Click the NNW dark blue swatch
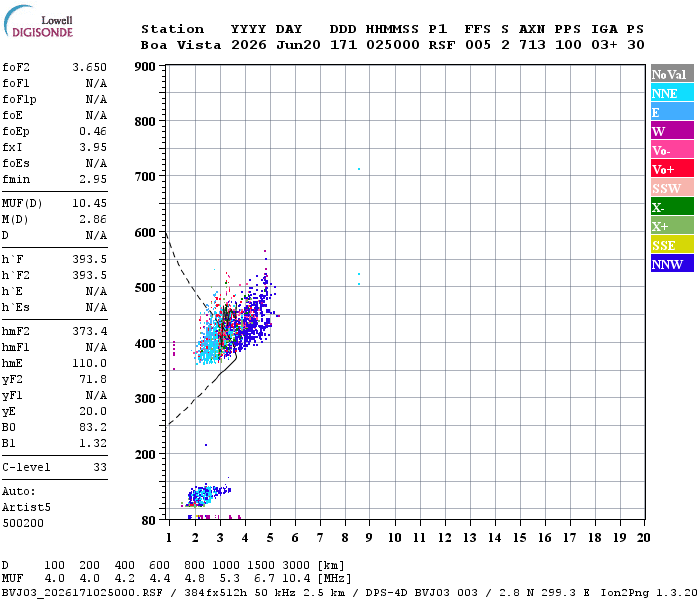The height and width of the screenshot is (600, 700). pos(672,263)
